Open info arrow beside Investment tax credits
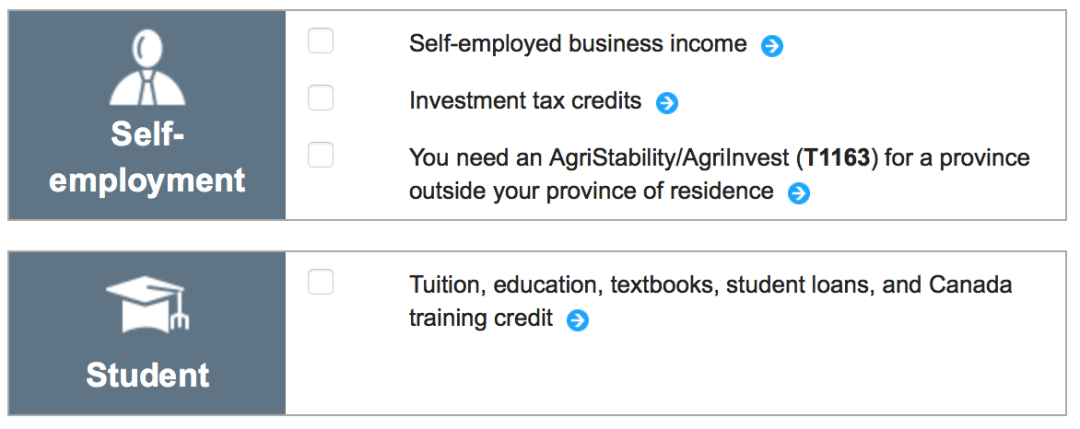Screen dimensions: 1080x429 667,103
